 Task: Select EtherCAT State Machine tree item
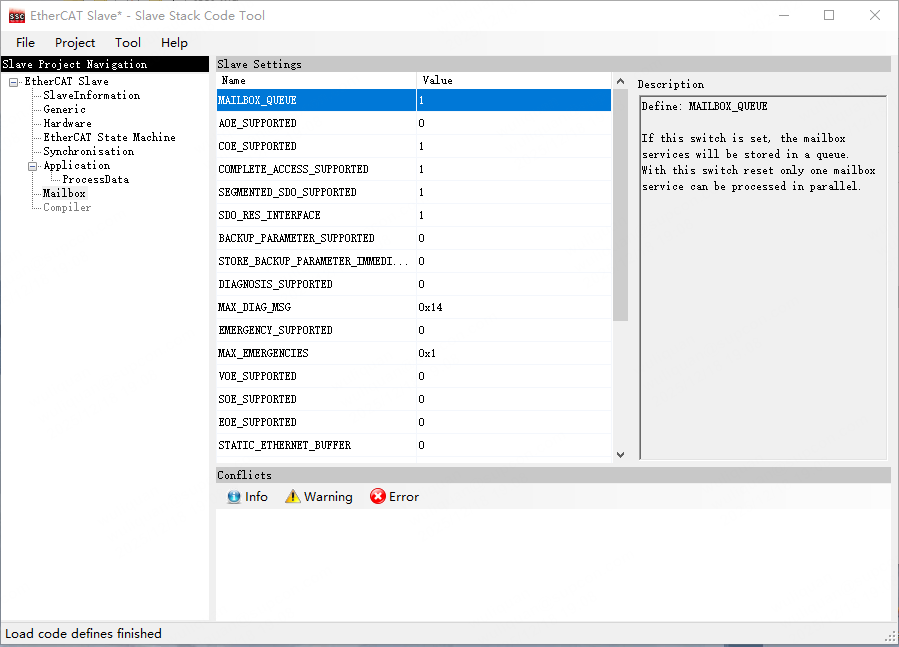coord(110,137)
